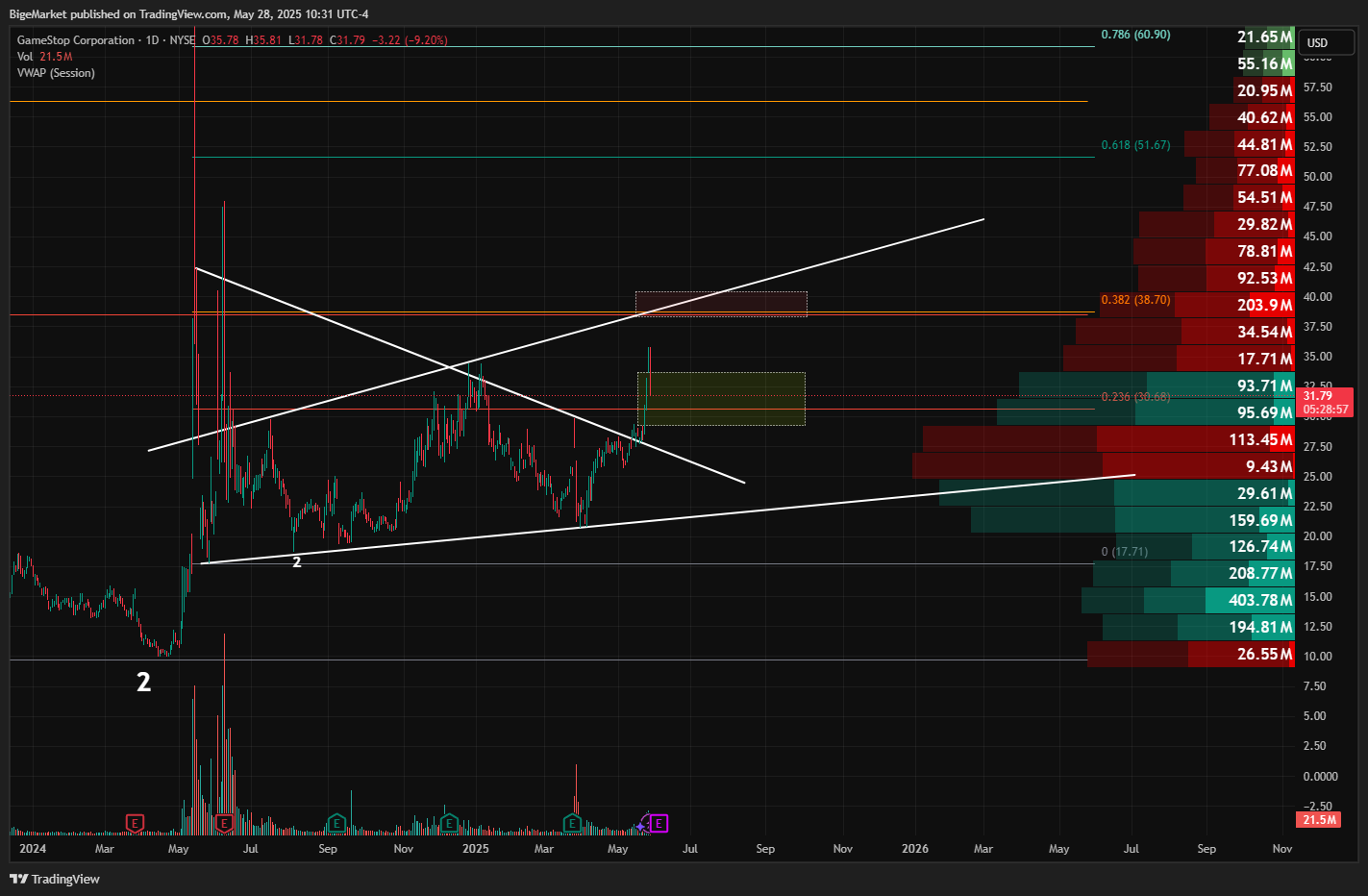The height and width of the screenshot is (896, 1368).
Task: Click the 44.81M volume profile row
Action: click(1239, 144)
